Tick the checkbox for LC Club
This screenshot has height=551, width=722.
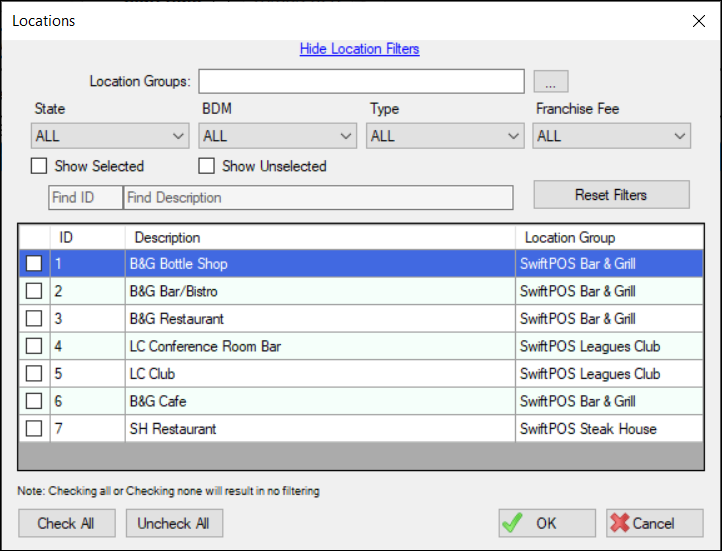(x=34, y=374)
